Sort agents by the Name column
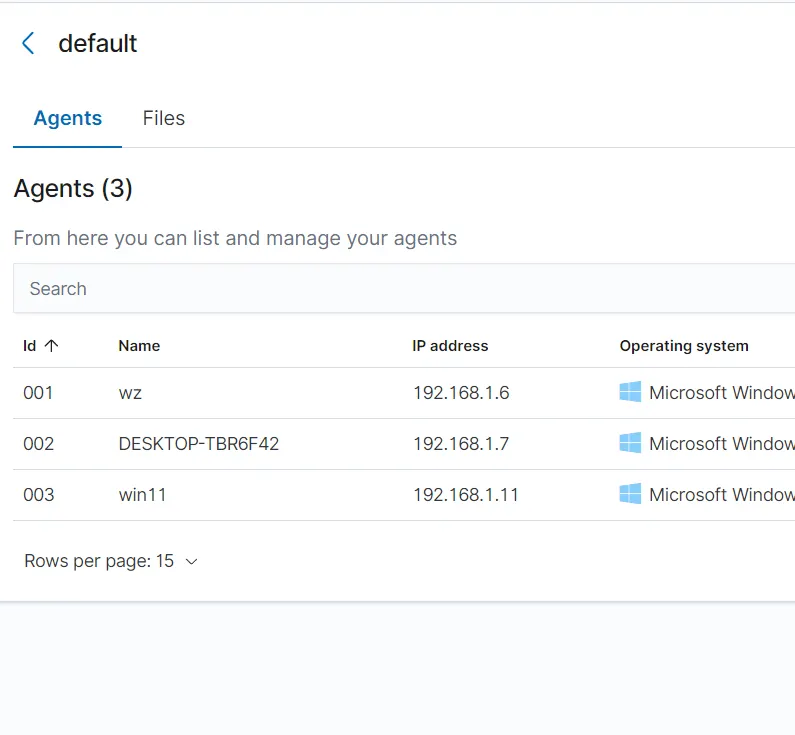Viewport: 795px width, 735px height. point(139,346)
